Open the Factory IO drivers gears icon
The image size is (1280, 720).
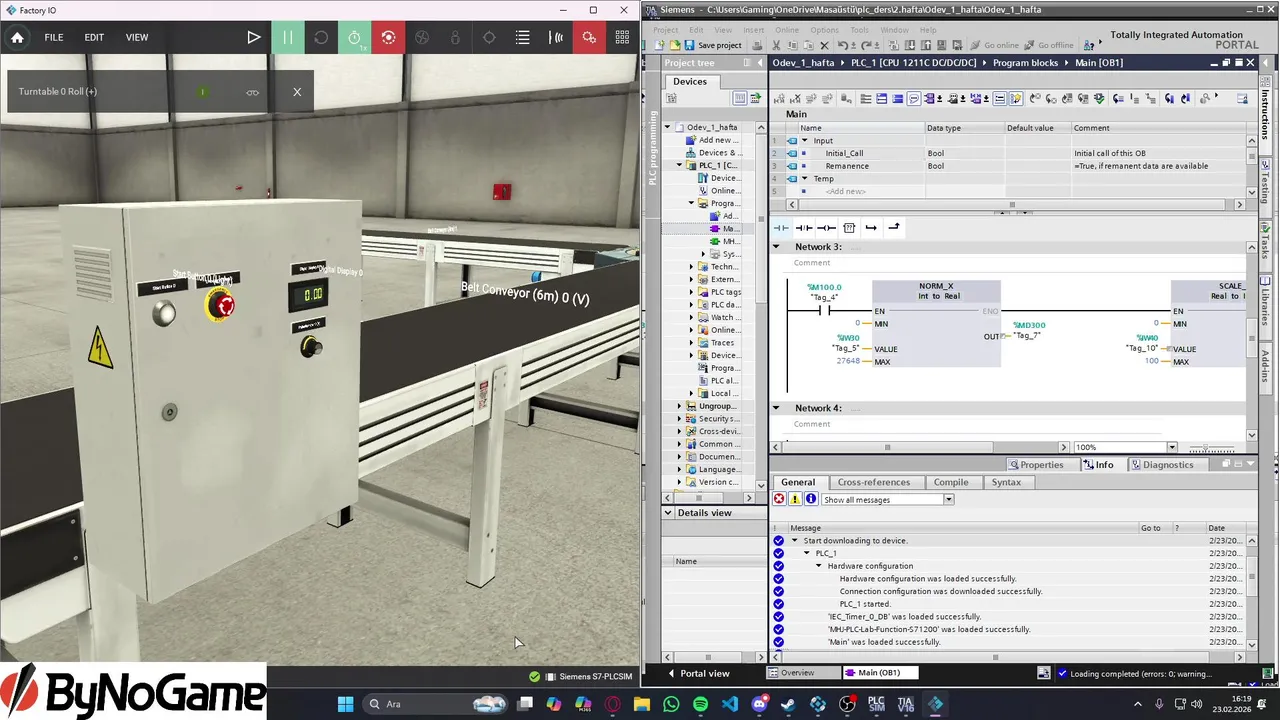(x=589, y=37)
